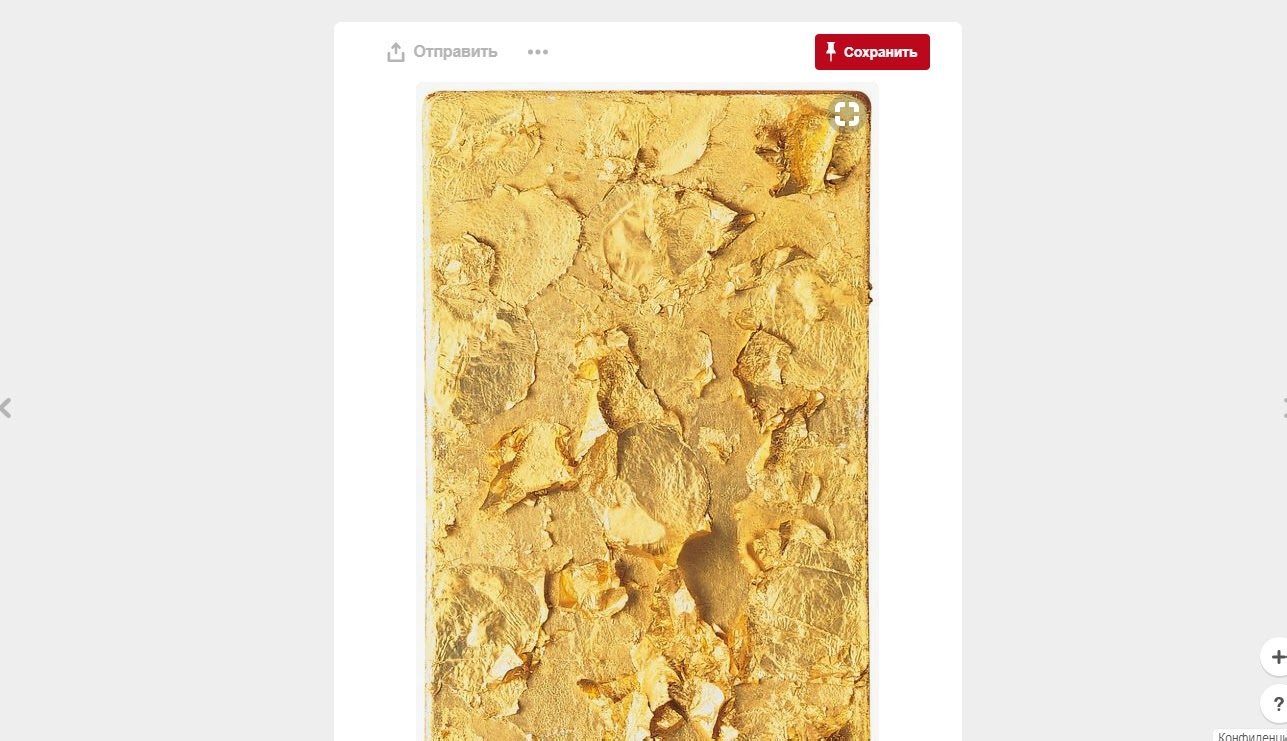Click the round plus button
1287x741 pixels.
pyautogui.click(x=1275, y=657)
